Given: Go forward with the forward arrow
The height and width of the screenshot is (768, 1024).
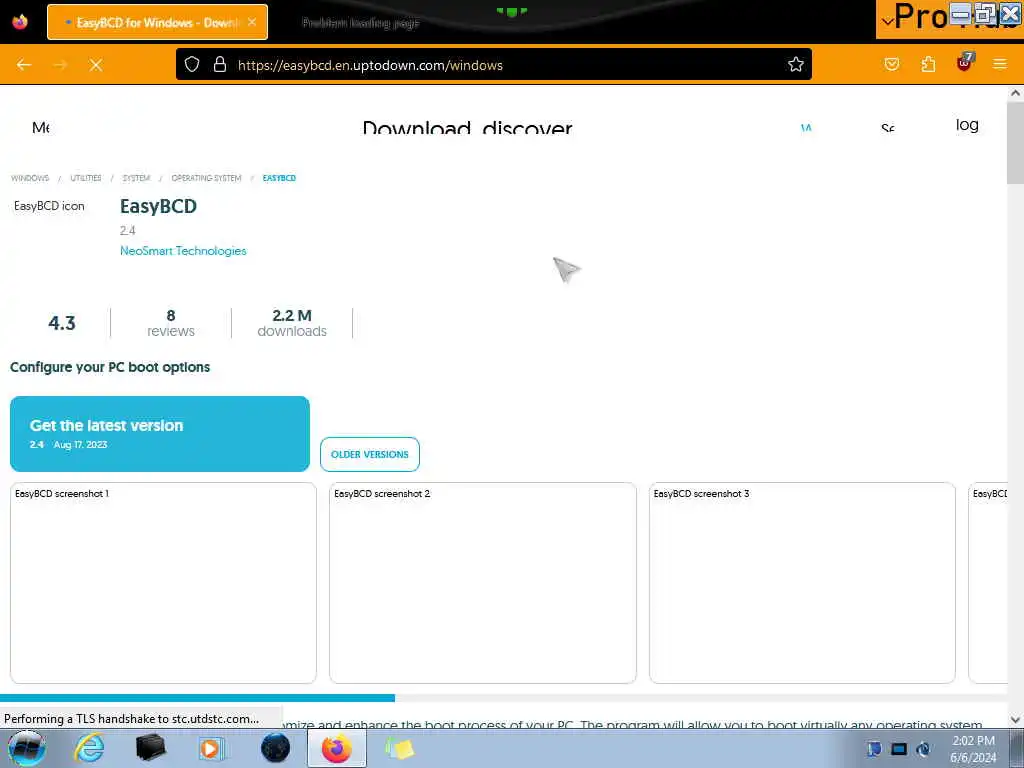Looking at the screenshot, I should pos(60,65).
